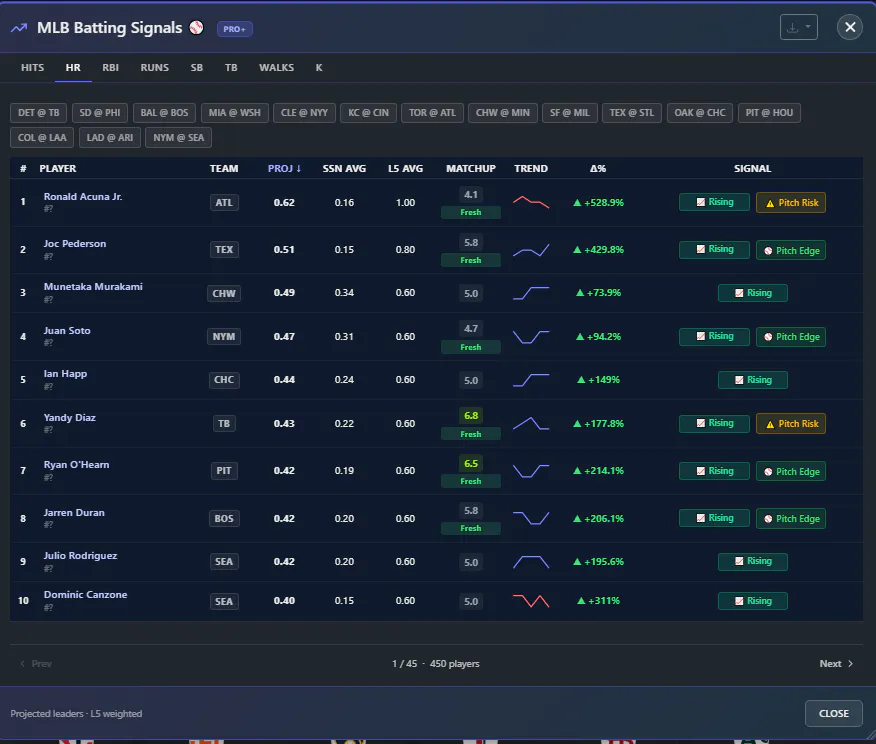Filter by TEX @ STL game
Image resolution: width=876 pixels, height=744 pixels.
pyautogui.click(x=632, y=113)
